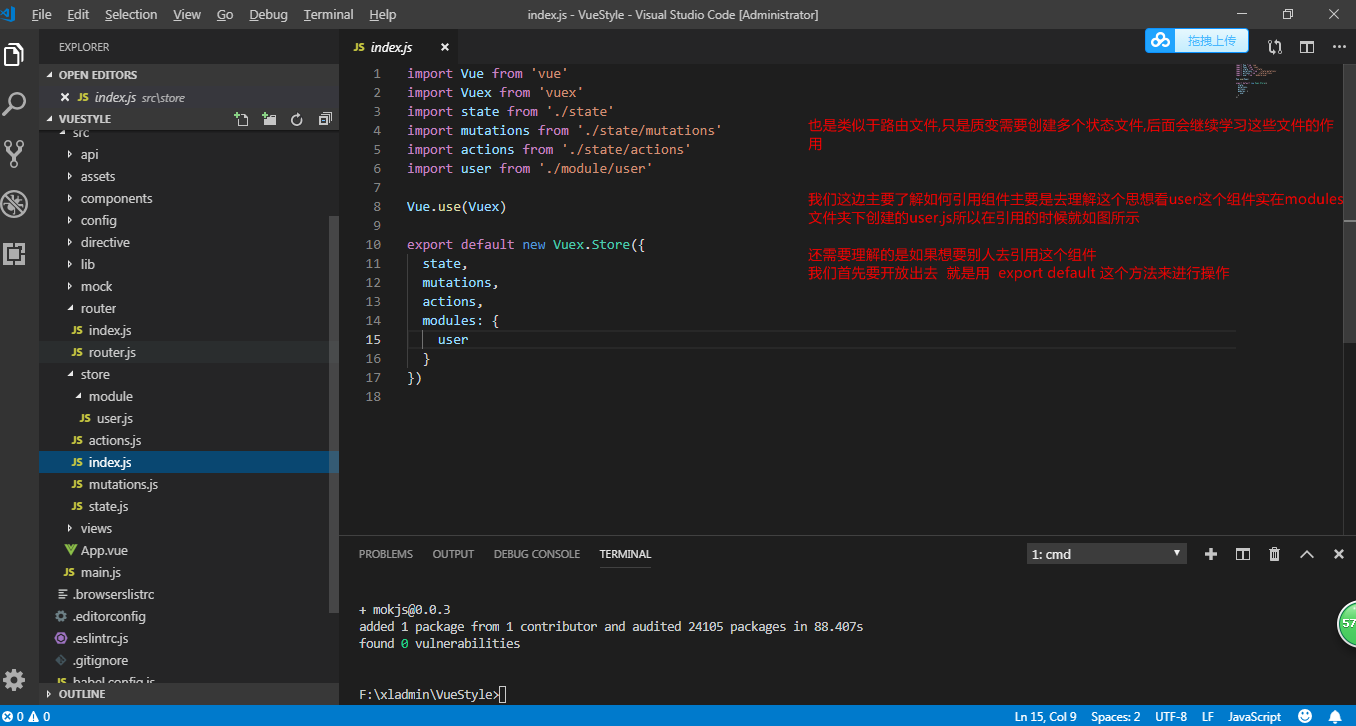Open Source Control view in activity bar
The image size is (1356, 726).
[x=14, y=153]
